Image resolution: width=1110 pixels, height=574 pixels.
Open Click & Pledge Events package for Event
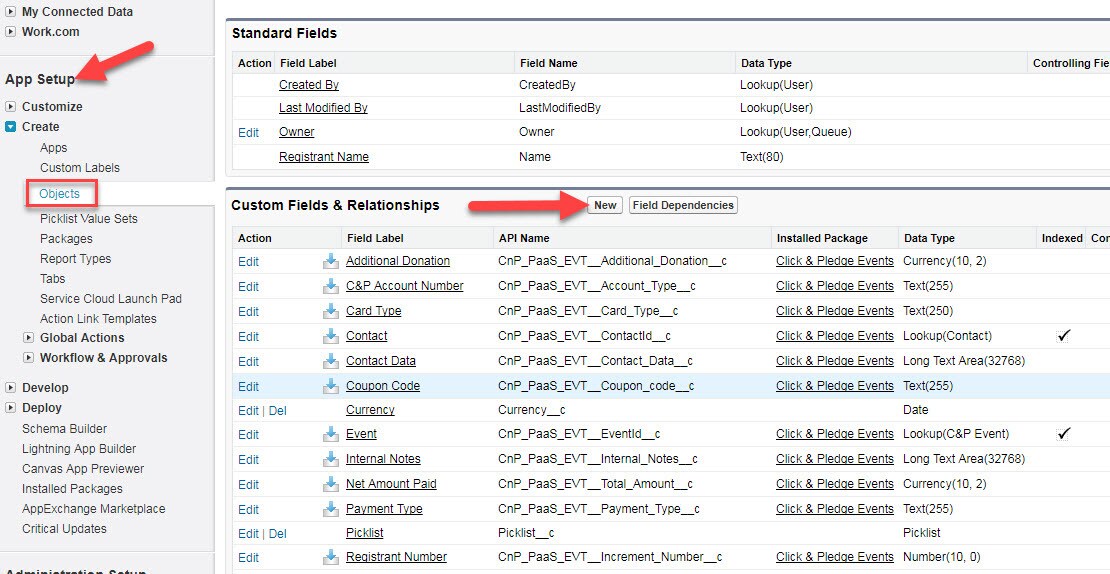click(835, 434)
